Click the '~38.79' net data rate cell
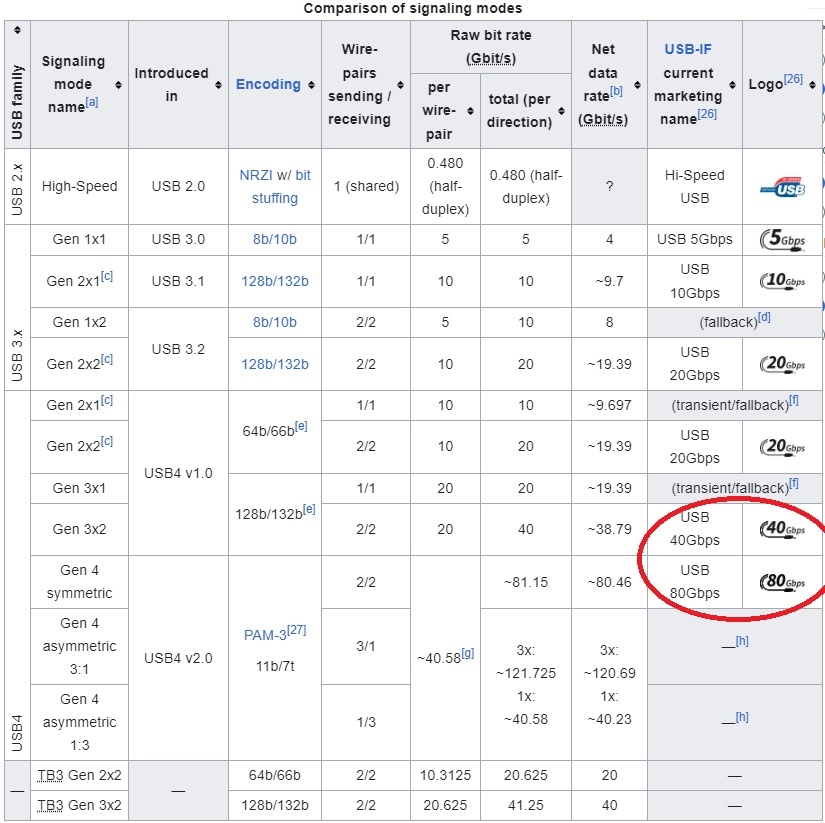This screenshot has height=823, width=825. [x=609, y=529]
